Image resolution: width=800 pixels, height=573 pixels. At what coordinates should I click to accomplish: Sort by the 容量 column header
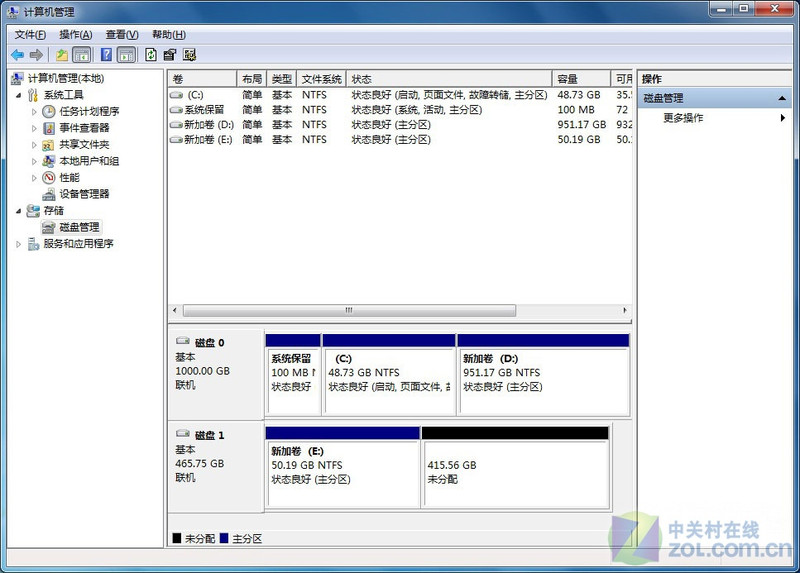click(x=581, y=79)
